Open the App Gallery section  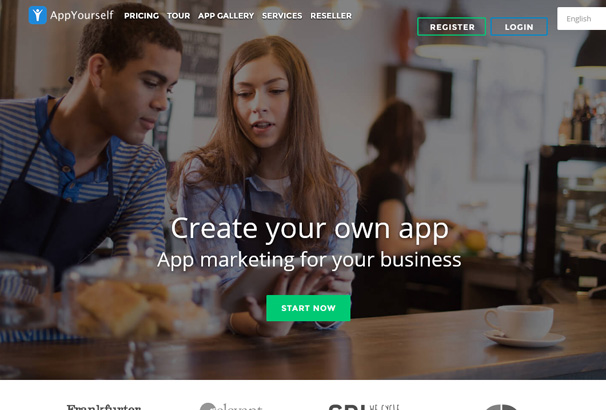pos(226,16)
